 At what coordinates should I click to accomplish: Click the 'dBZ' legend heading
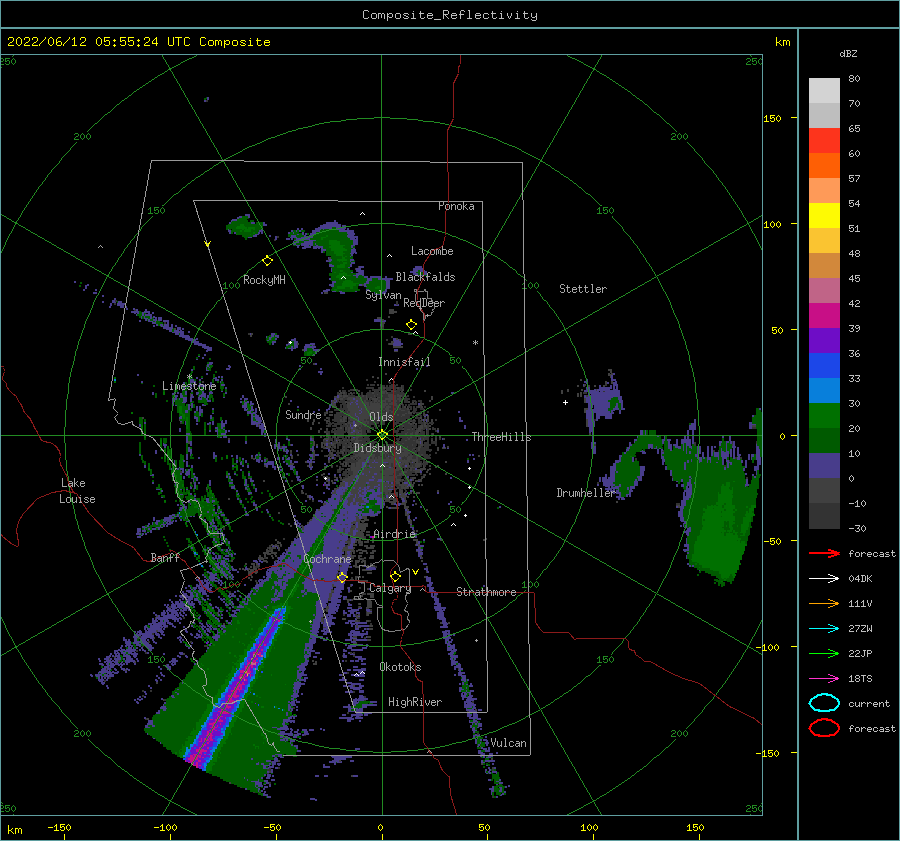click(848, 53)
